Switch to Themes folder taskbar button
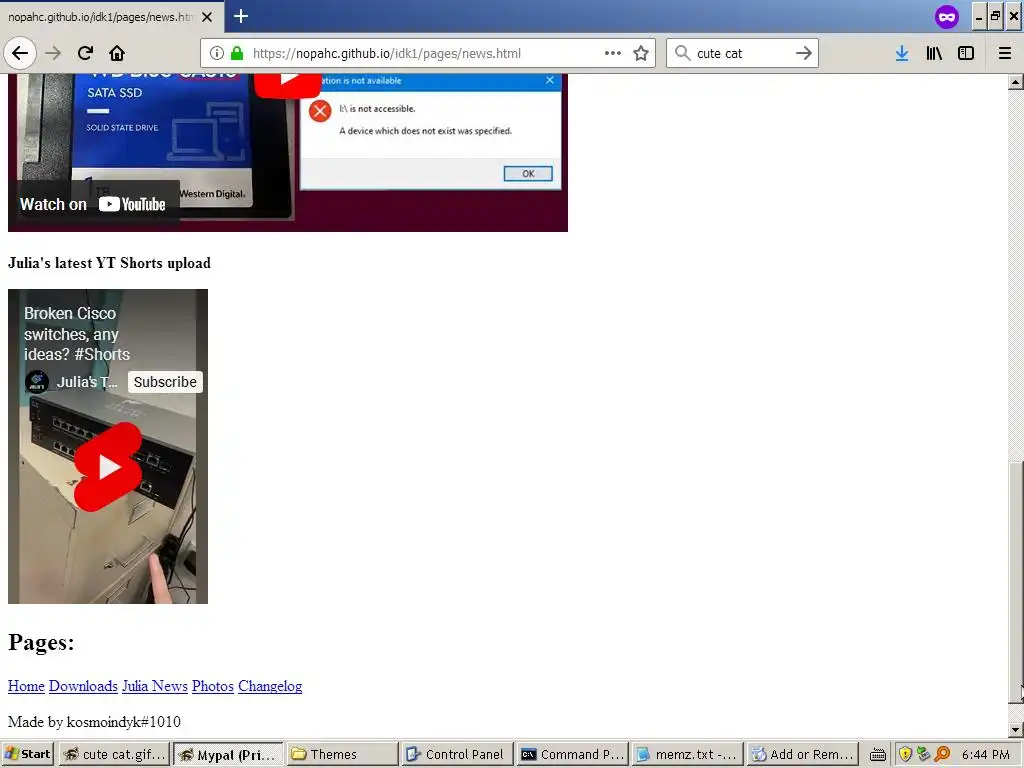The width and height of the screenshot is (1024, 768). coord(342,754)
